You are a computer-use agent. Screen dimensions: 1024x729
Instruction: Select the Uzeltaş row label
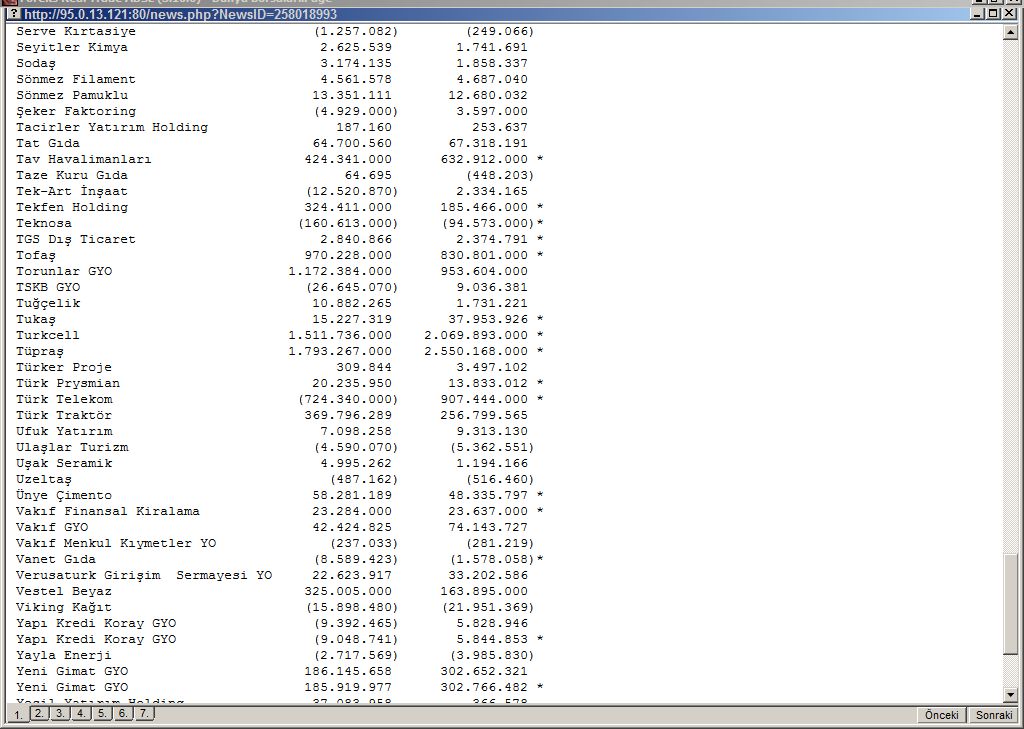(x=44, y=479)
